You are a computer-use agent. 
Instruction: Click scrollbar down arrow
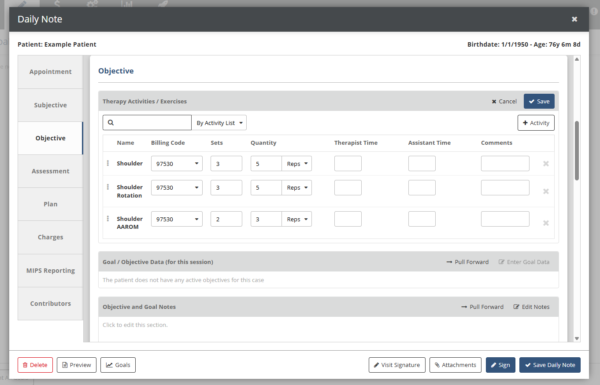coord(577,338)
